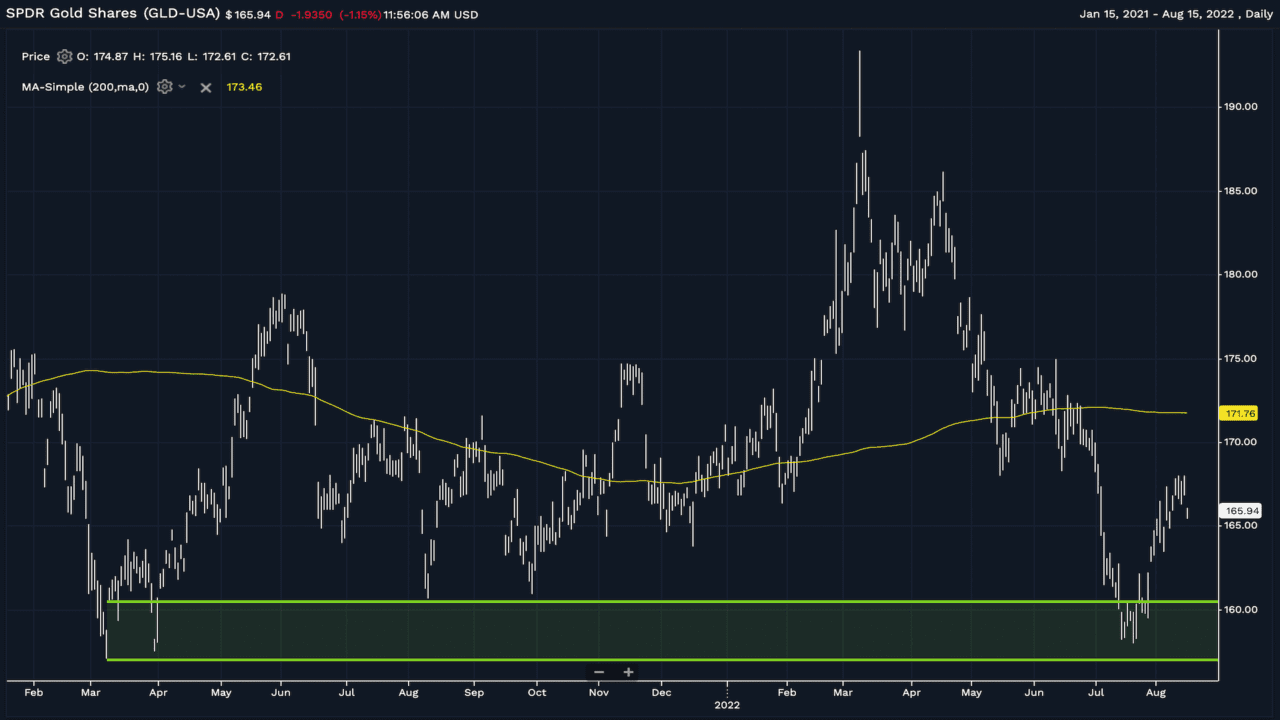1280x720 pixels.
Task: Click the SPDR Gold Shares (GLD-USA) title
Action: (x=112, y=14)
